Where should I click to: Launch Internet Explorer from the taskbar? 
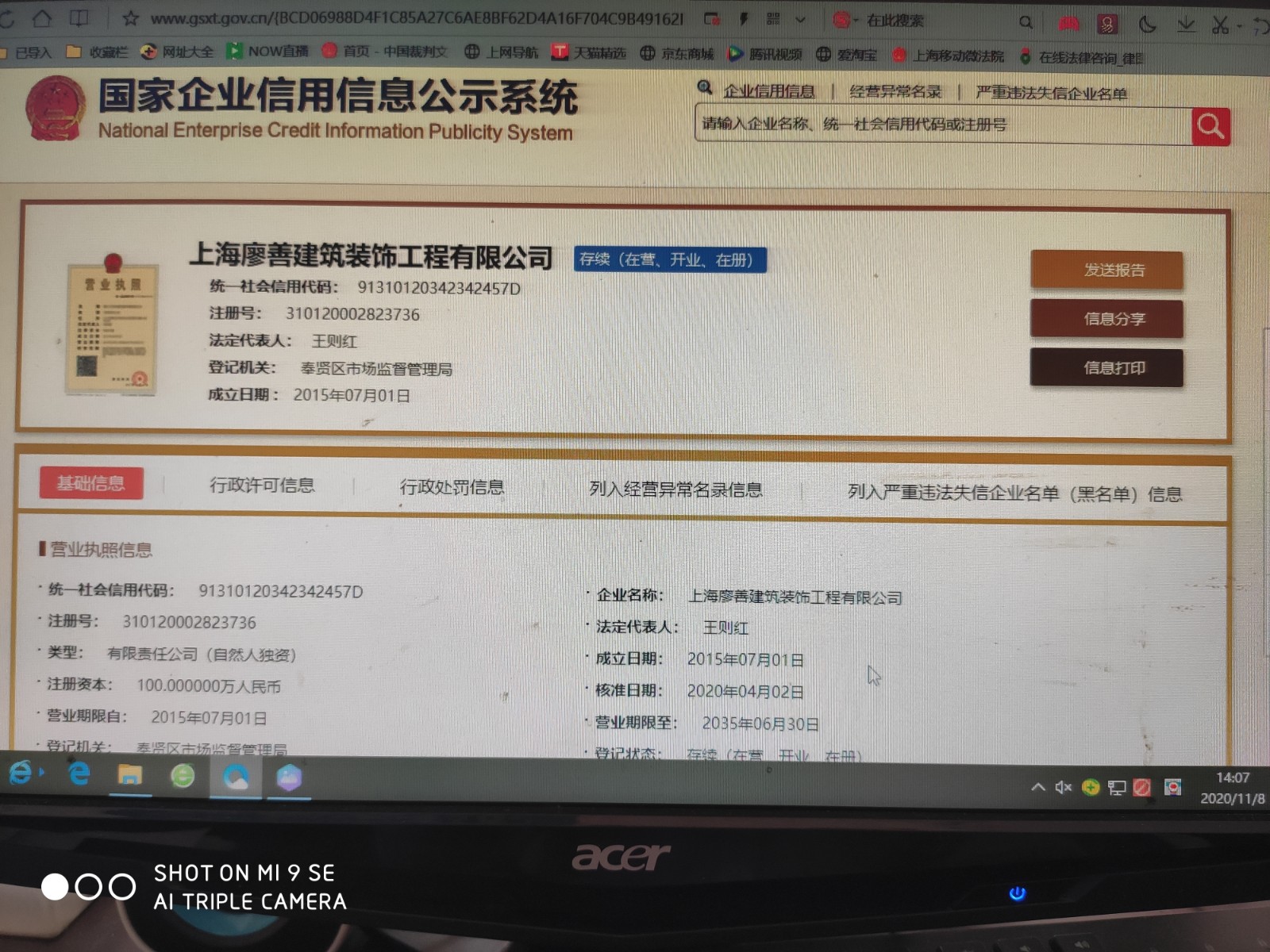point(79,773)
